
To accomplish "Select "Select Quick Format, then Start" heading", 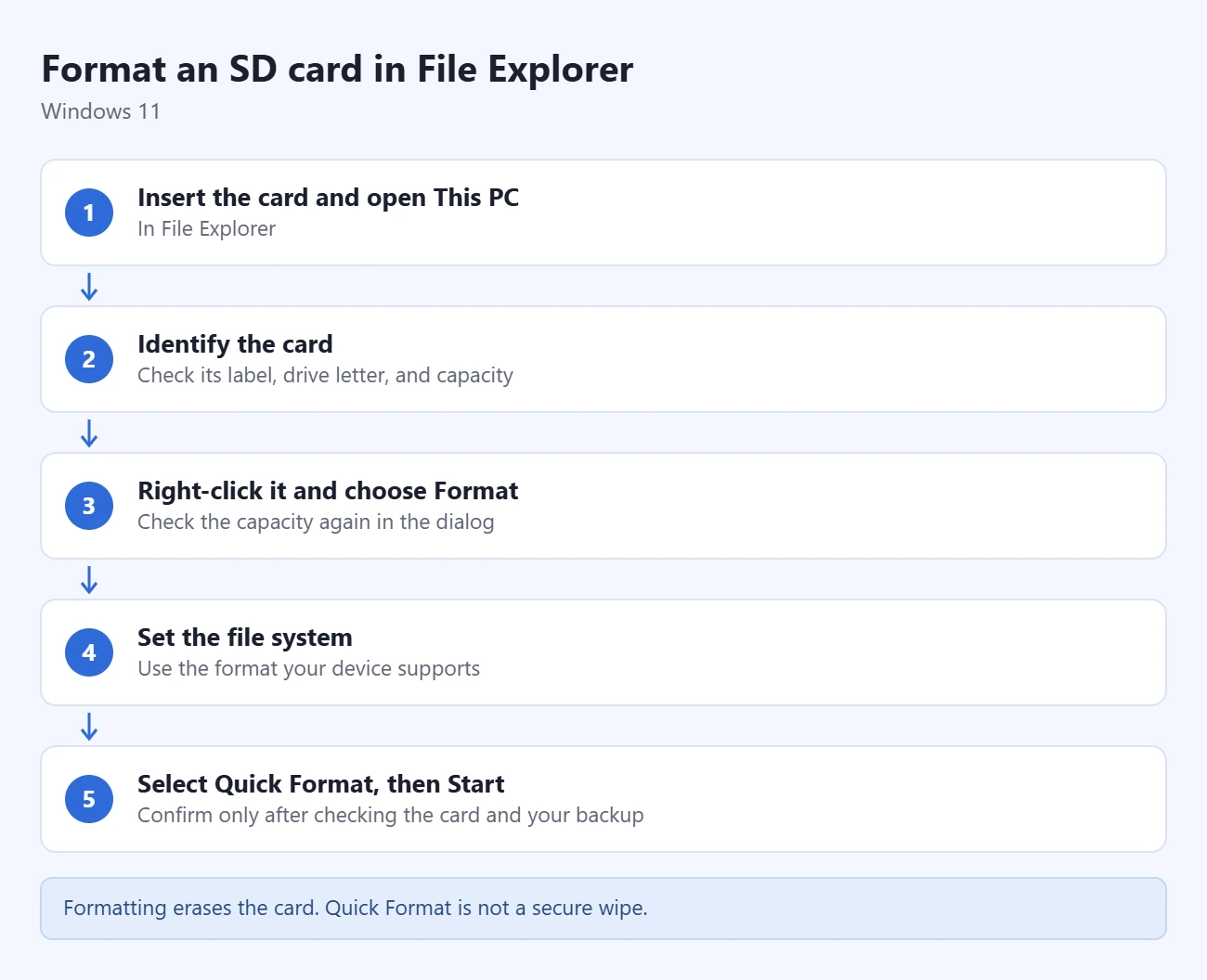I will click(x=320, y=784).
